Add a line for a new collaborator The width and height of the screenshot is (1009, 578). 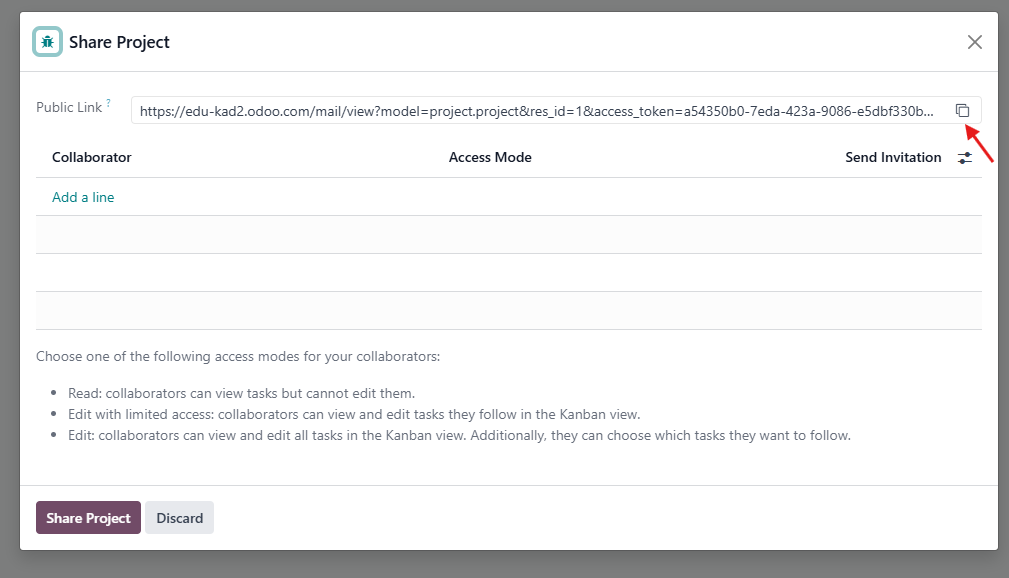(x=83, y=197)
